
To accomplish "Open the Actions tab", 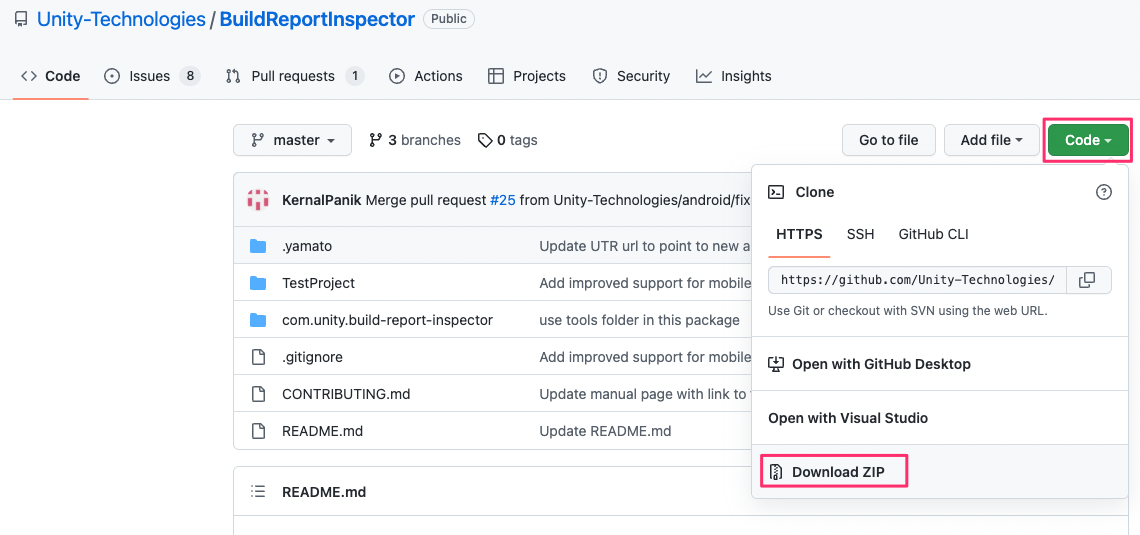I will point(425,76).
